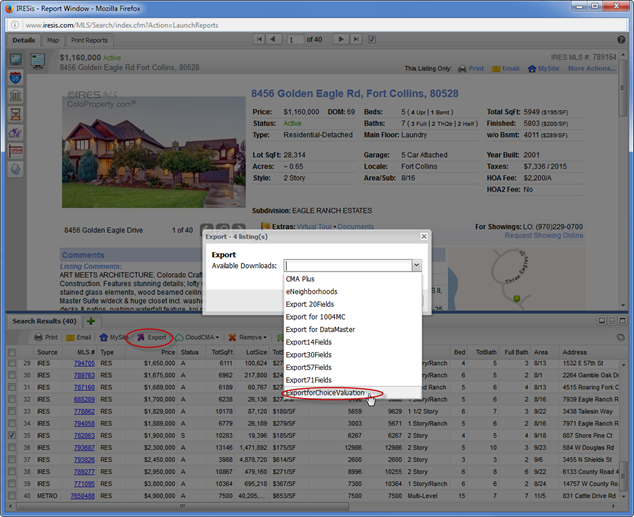
Task: Open More Actions menu for listing
Action: point(592,69)
